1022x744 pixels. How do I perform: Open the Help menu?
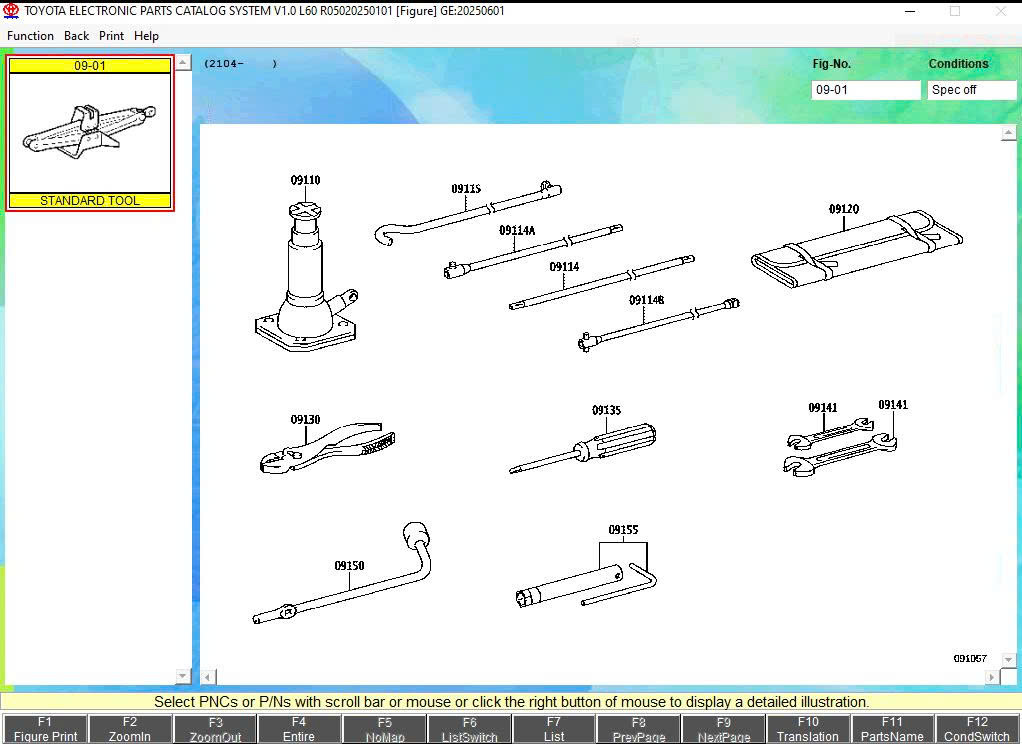[x=146, y=36]
